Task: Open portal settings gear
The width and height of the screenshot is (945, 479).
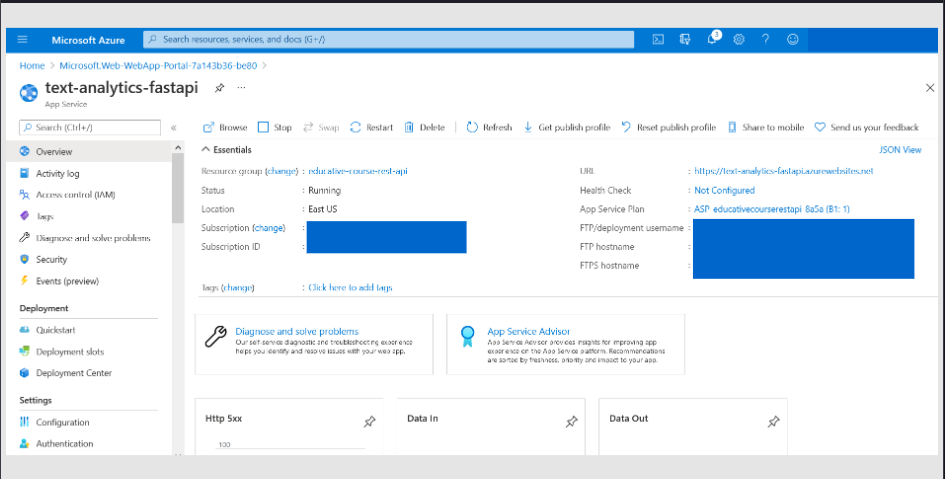Action: [739, 40]
